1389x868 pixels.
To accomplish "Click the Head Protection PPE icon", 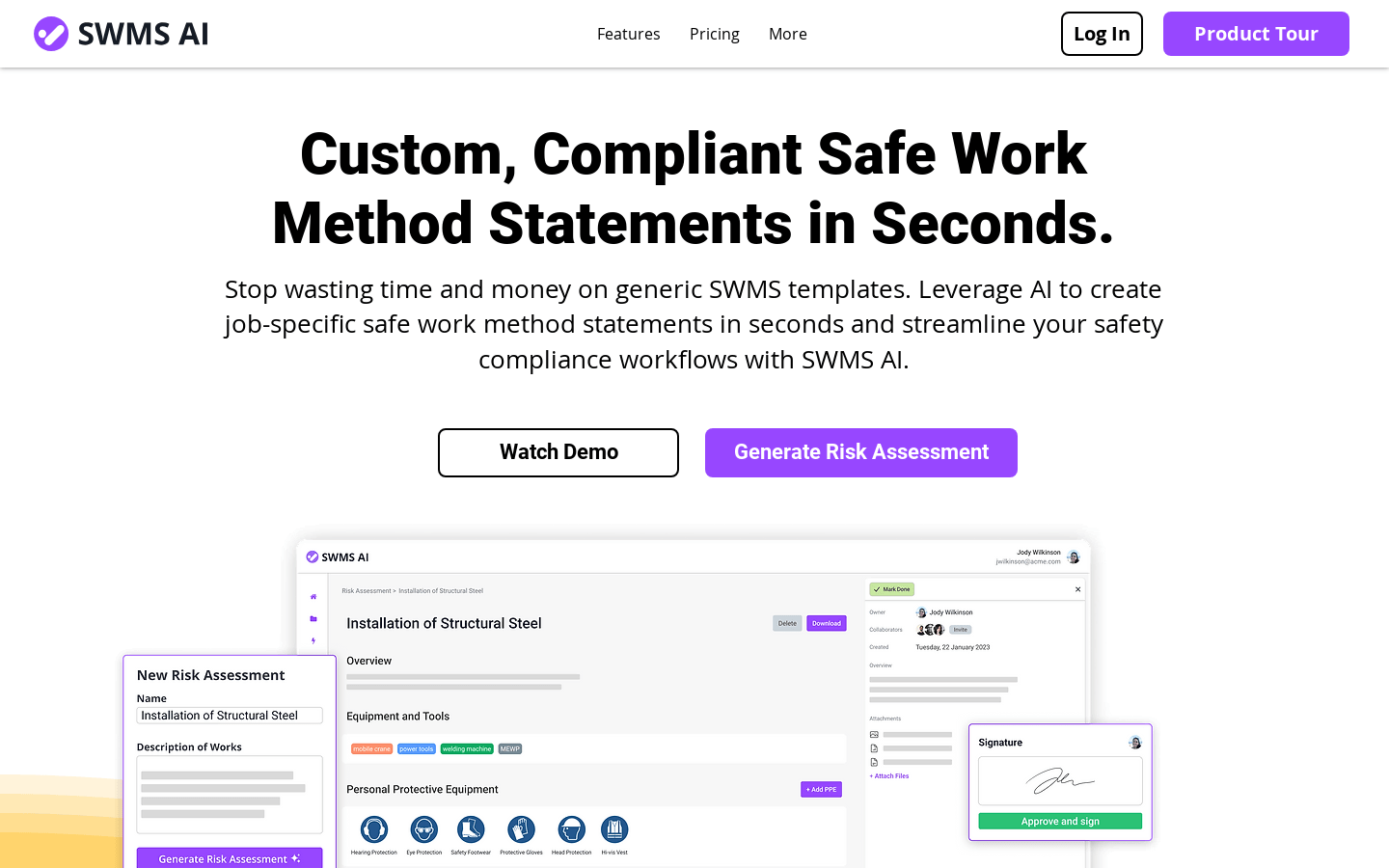I will [x=571, y=829].
